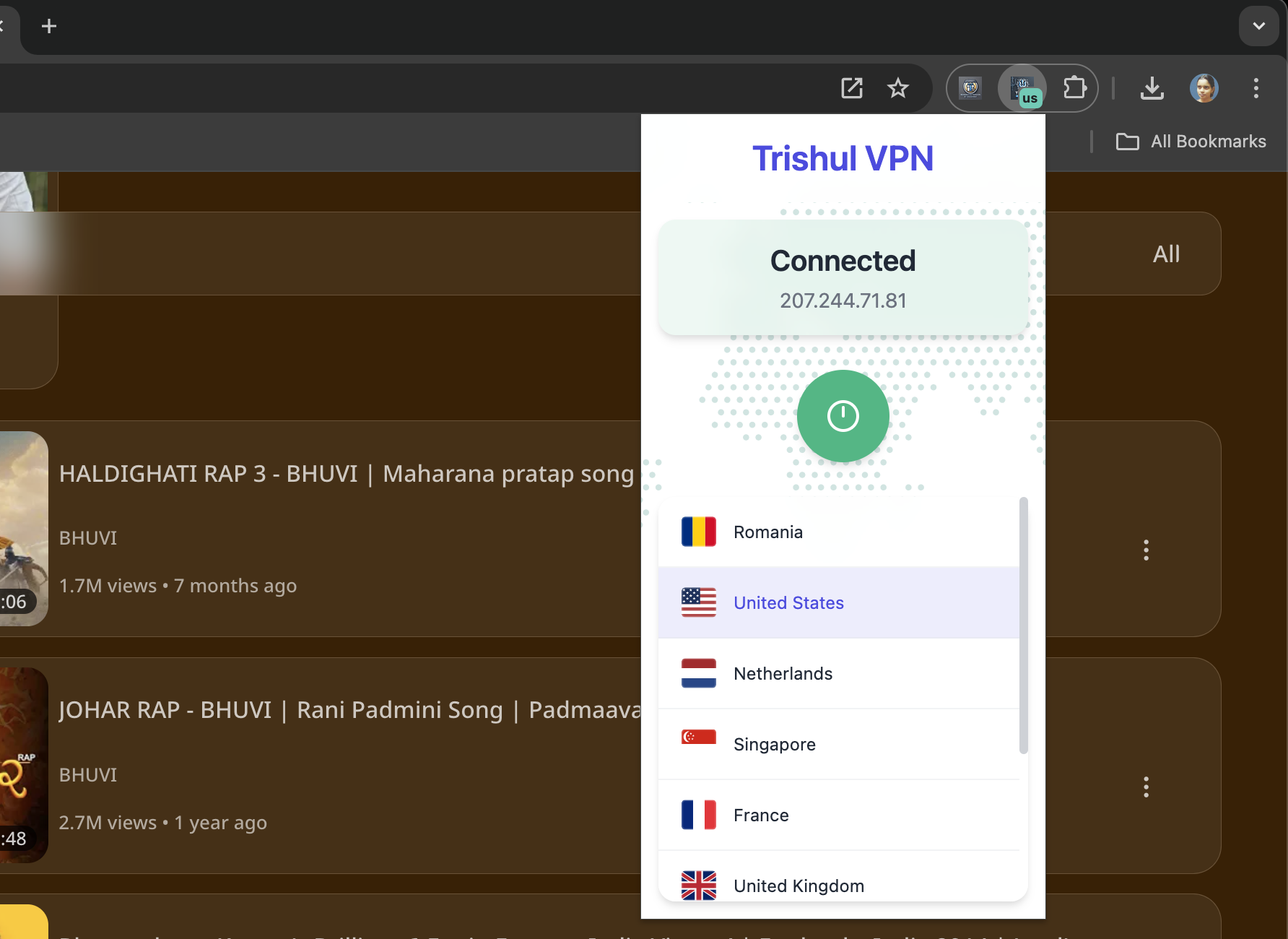Click the IP address 207.244.71.81
Viewport: 1288px width, 939px height.
pyautogui.click(x=843, y=300)
